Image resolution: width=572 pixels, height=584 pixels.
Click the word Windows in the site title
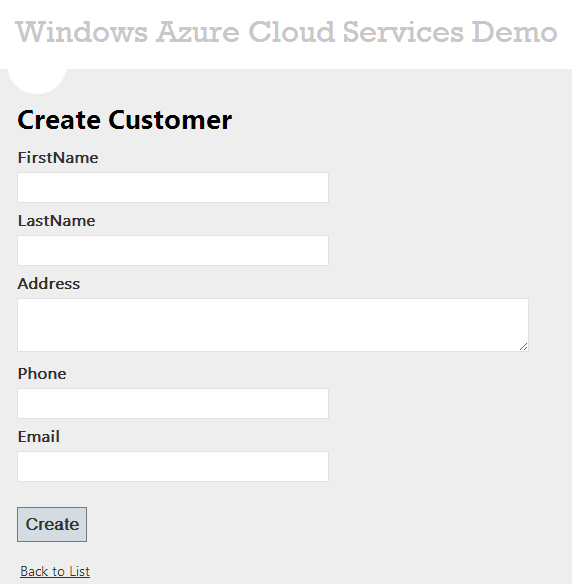81,32
